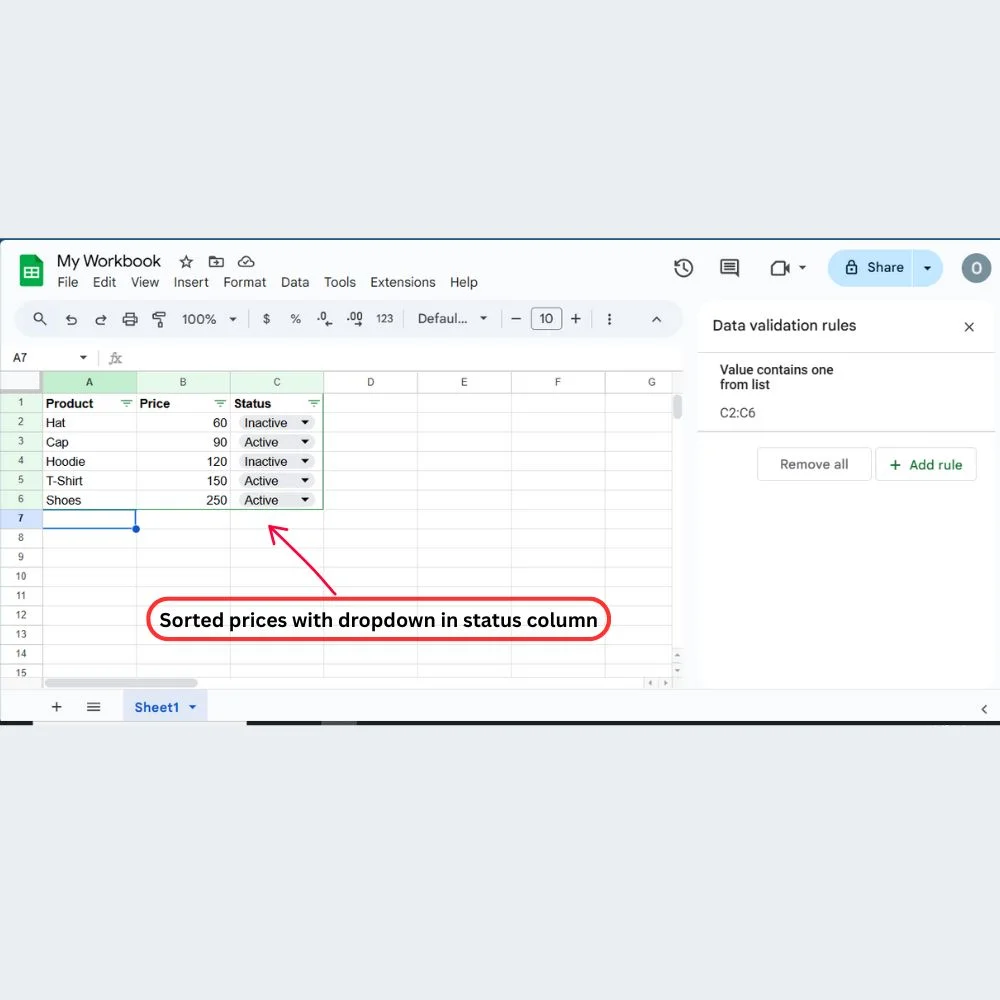
Task: Click the My Workbook title
Action: [108, 261]
